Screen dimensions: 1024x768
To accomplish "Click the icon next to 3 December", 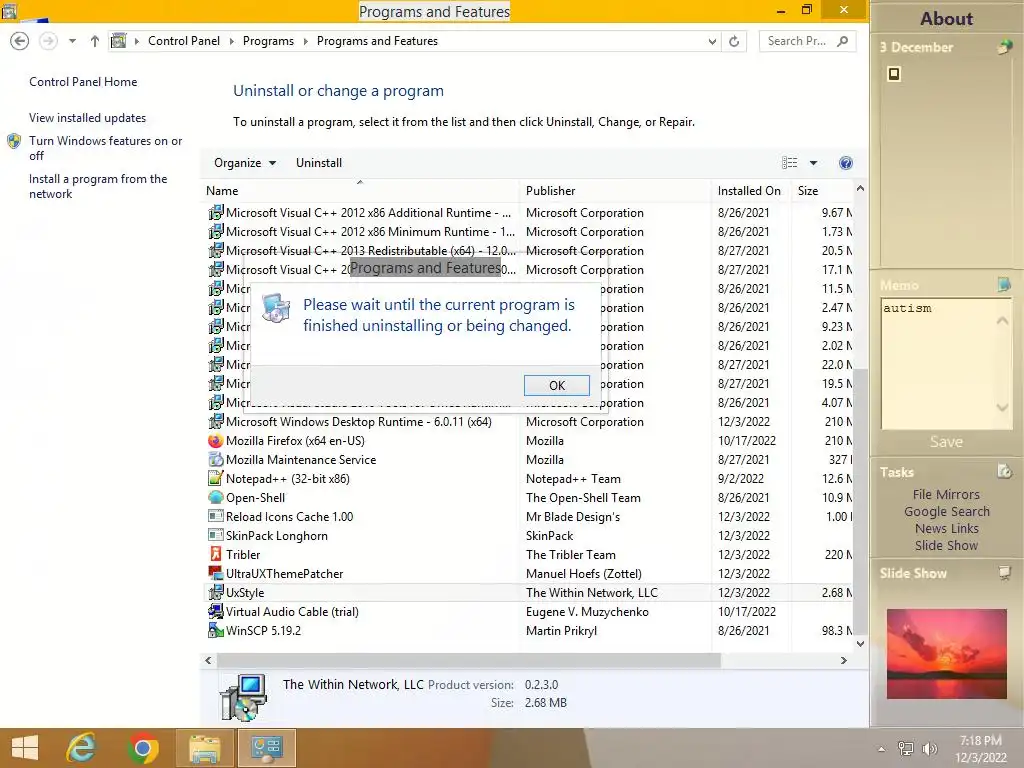I will (x=1004, y=47).
